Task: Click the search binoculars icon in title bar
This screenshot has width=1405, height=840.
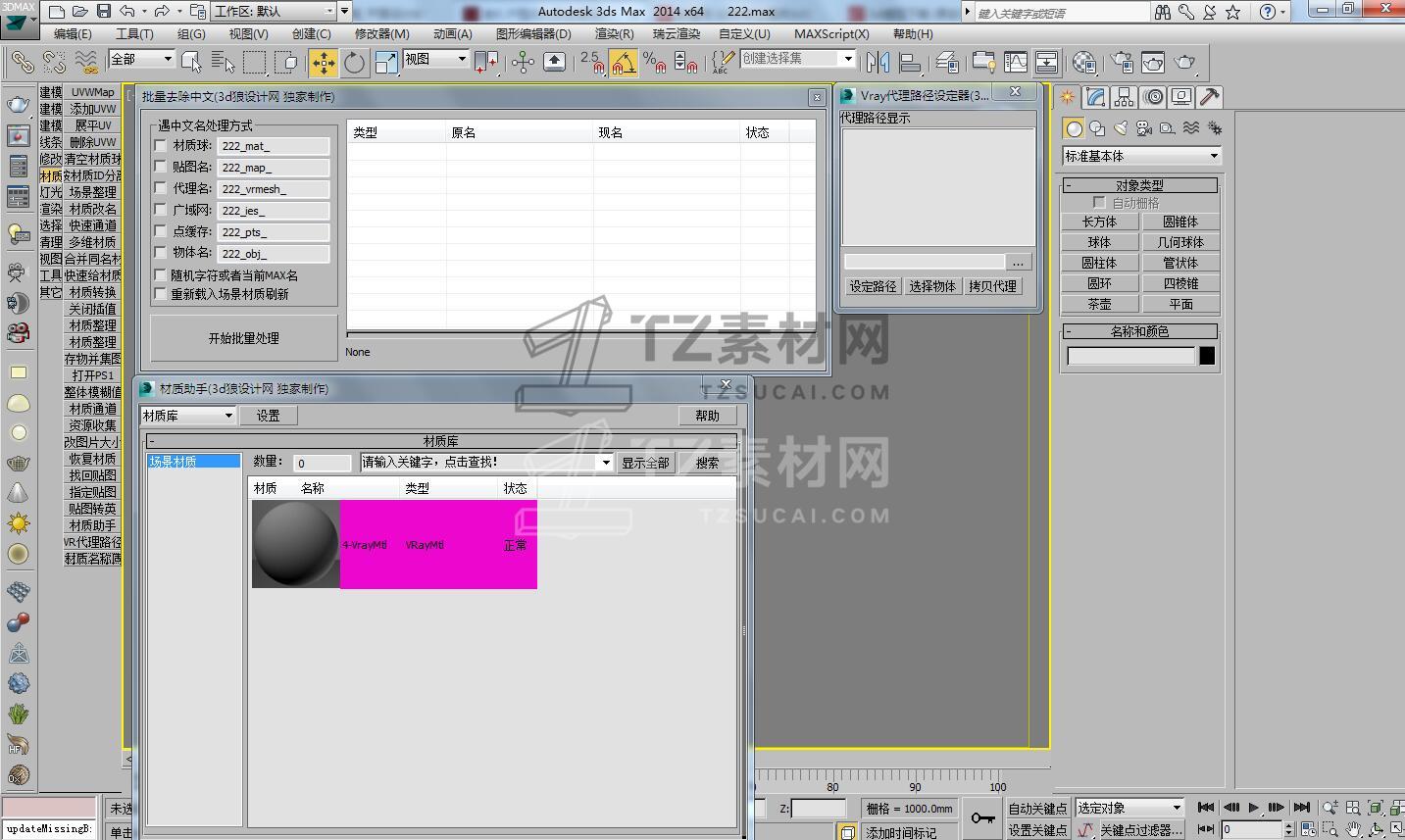Action: click(x=1162, y=12)
